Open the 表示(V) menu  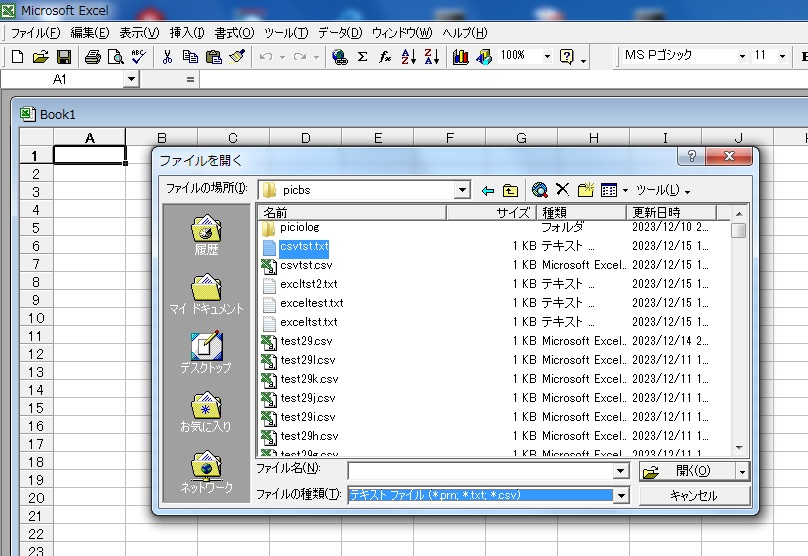[139, 33]
